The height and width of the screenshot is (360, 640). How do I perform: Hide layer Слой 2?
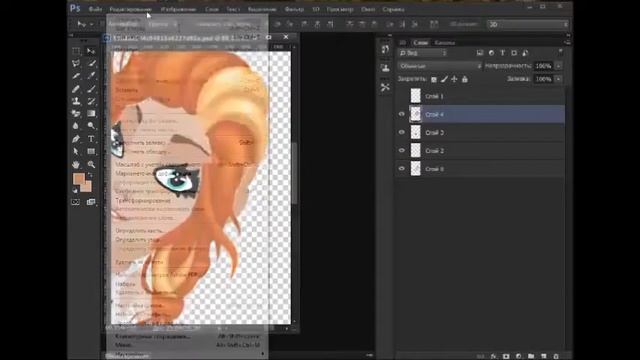(x=402, y=151)
